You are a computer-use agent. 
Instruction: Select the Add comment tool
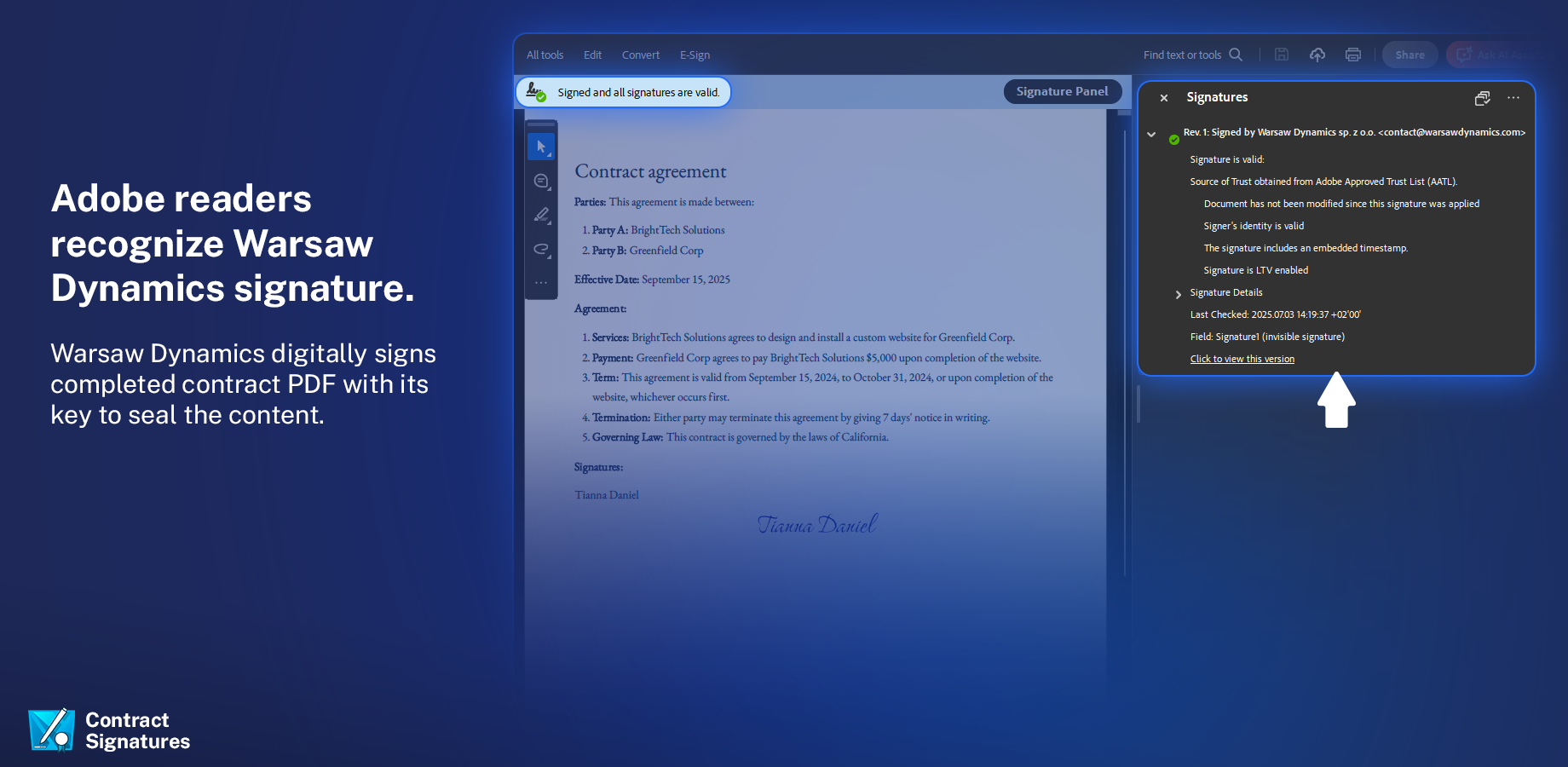541,181
